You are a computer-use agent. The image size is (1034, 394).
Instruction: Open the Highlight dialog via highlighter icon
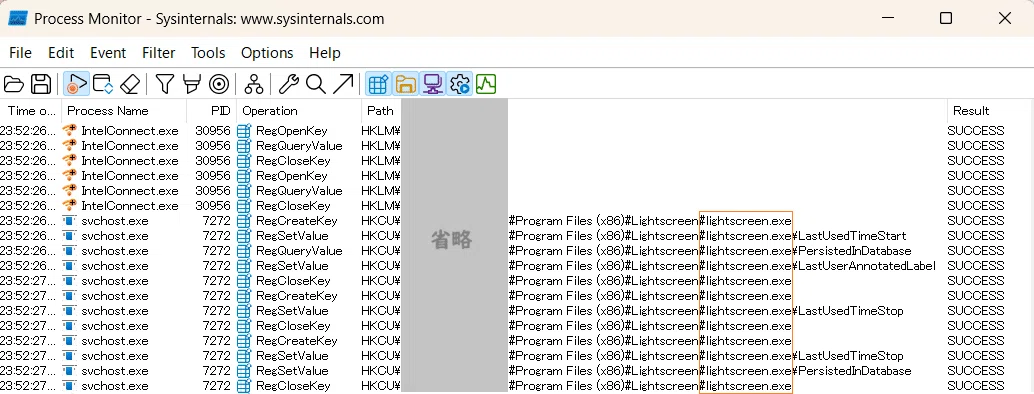coord(191,84)
